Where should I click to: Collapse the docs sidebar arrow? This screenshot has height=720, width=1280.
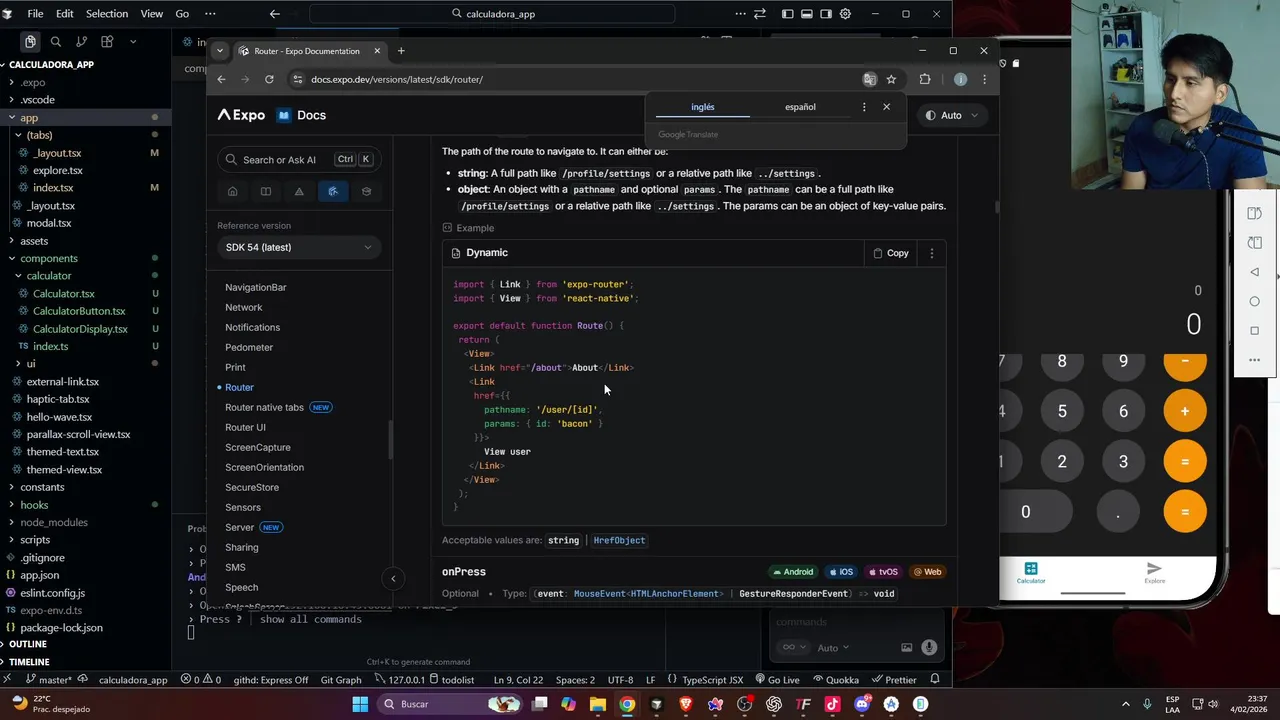(x=393, y=578)
